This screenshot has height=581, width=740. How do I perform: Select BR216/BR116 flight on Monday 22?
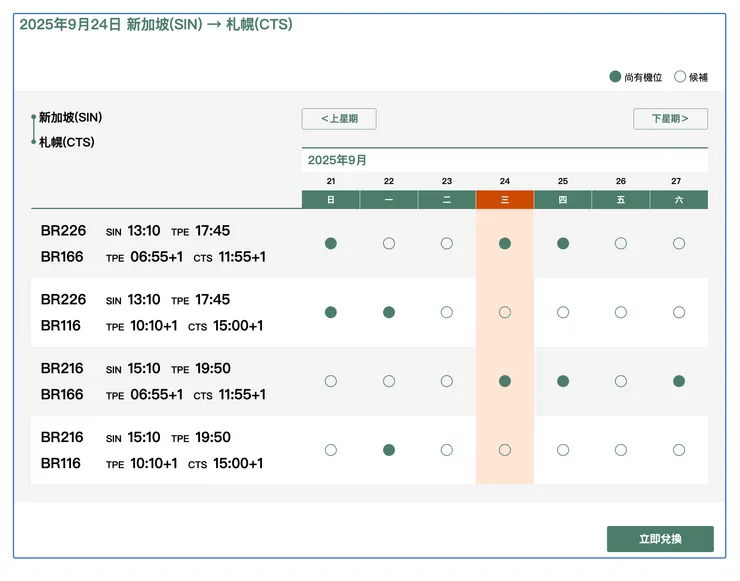tap(389, 450)
